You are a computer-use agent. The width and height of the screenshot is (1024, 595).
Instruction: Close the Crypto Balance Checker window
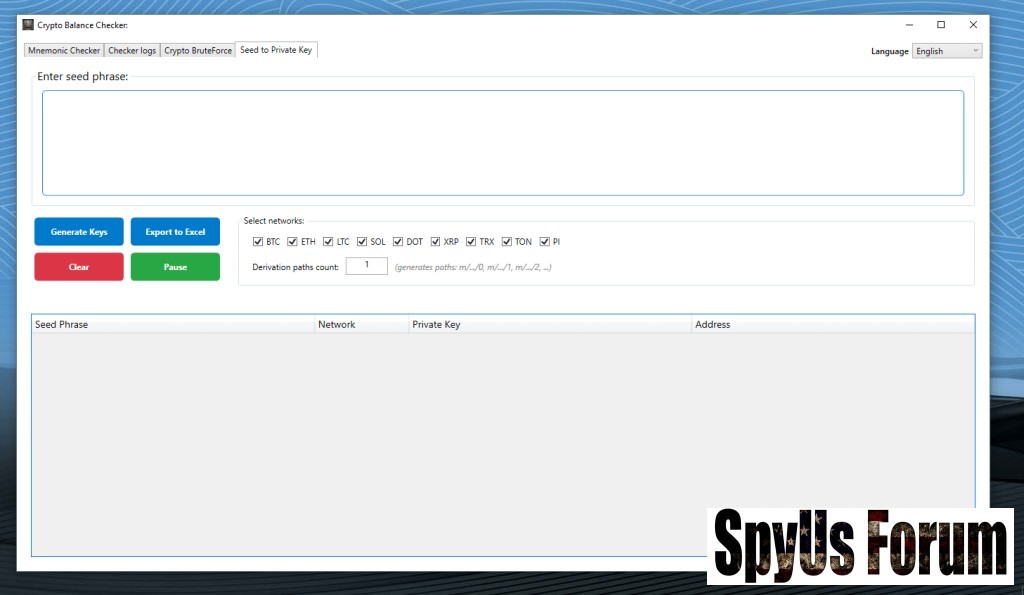coord(973,25)
